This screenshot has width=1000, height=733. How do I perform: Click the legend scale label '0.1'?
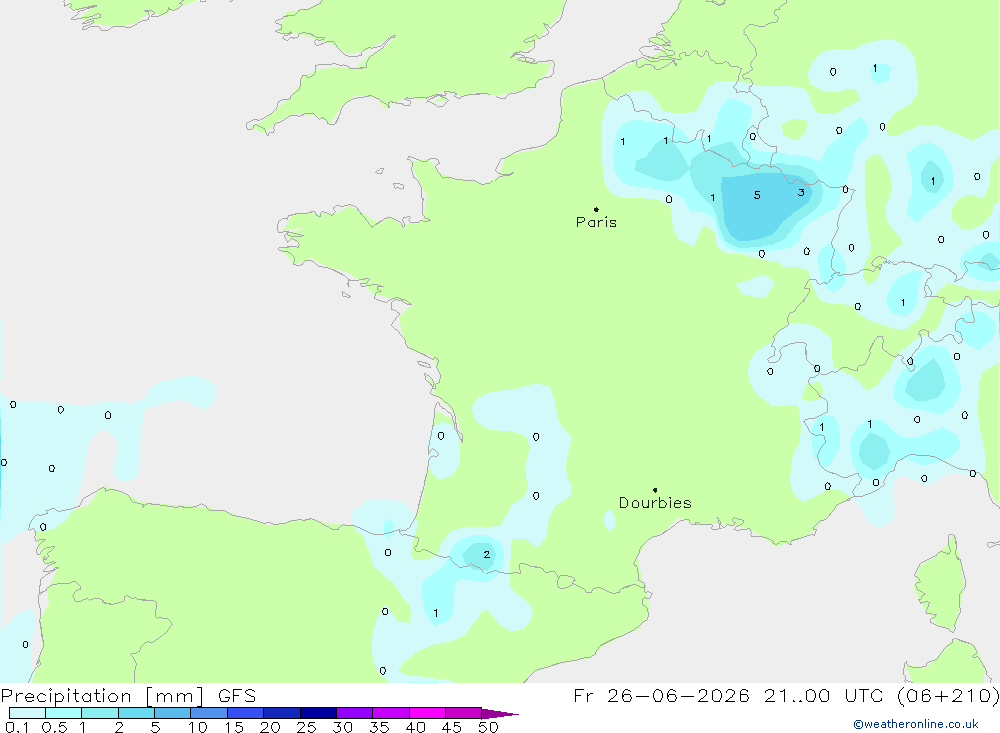click(x=17, y=727)
